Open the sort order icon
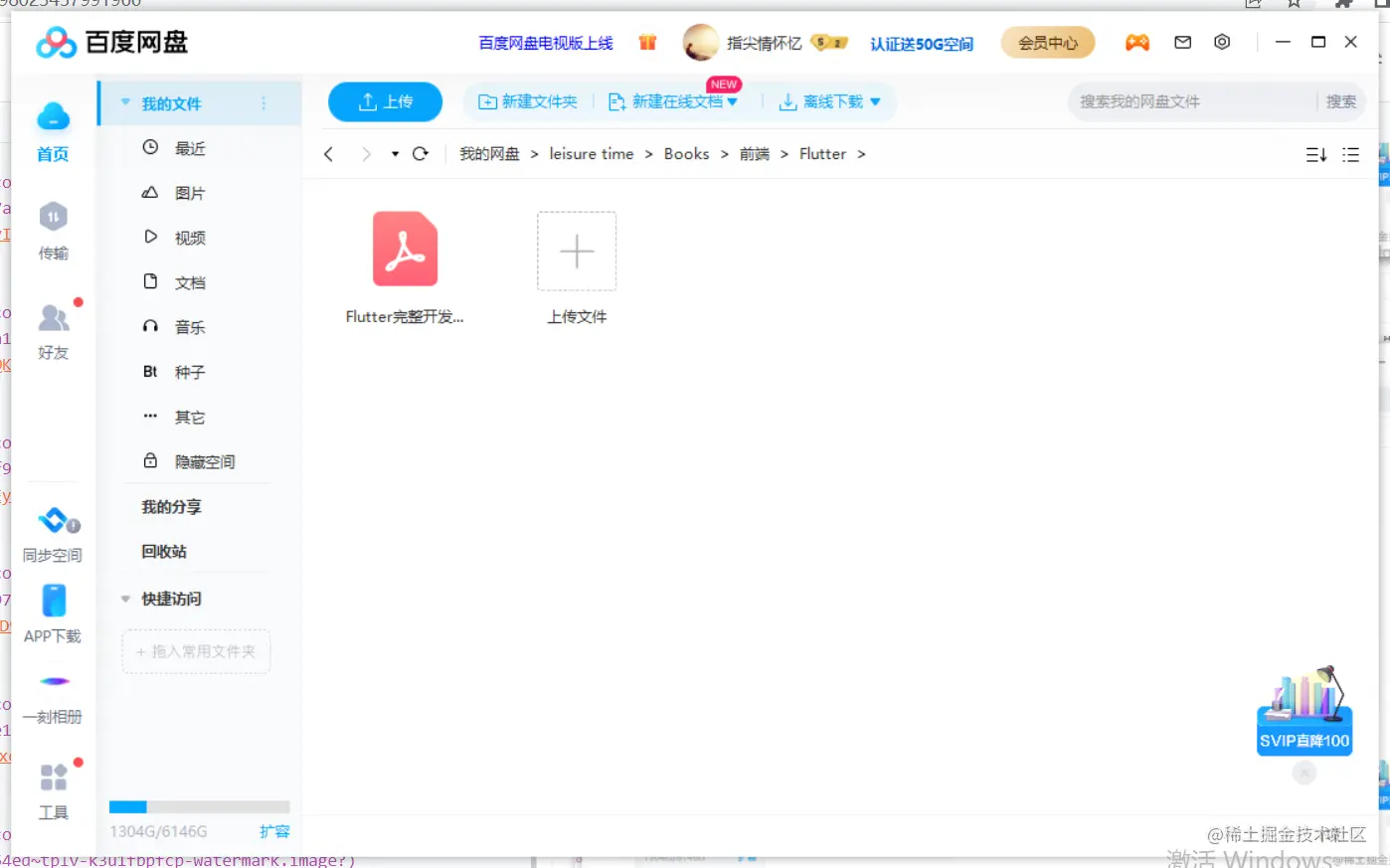 (1315, 154)
